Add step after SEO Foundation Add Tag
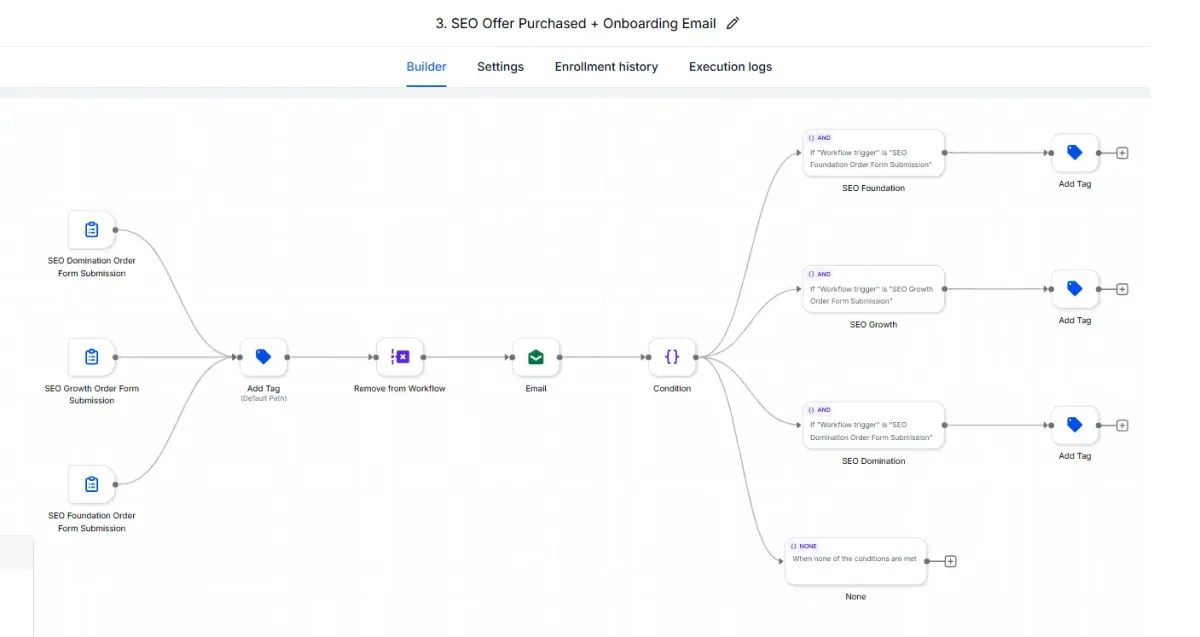The image size is (1200, 637). [1122, 153]
